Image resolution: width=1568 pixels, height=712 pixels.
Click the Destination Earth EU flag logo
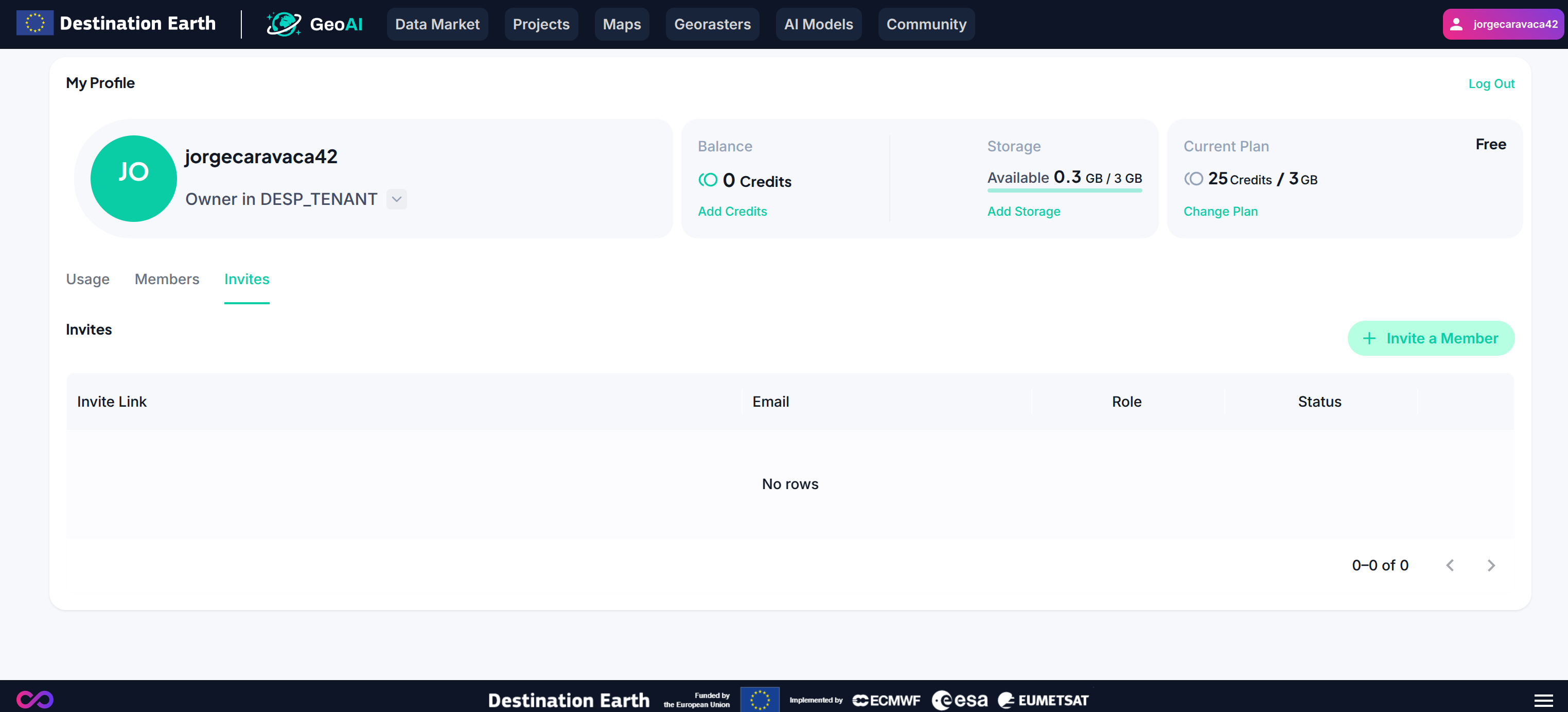pos(34,24)
